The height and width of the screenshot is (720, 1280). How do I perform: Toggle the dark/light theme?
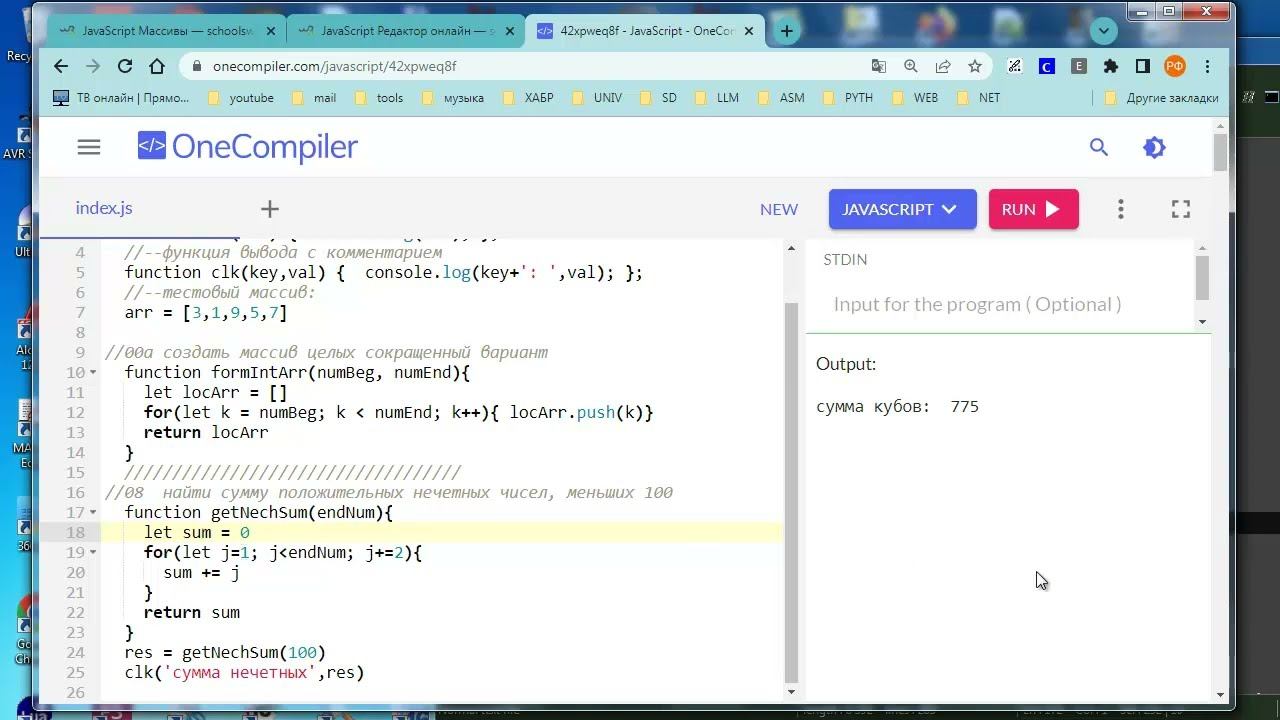[1154, 147]
